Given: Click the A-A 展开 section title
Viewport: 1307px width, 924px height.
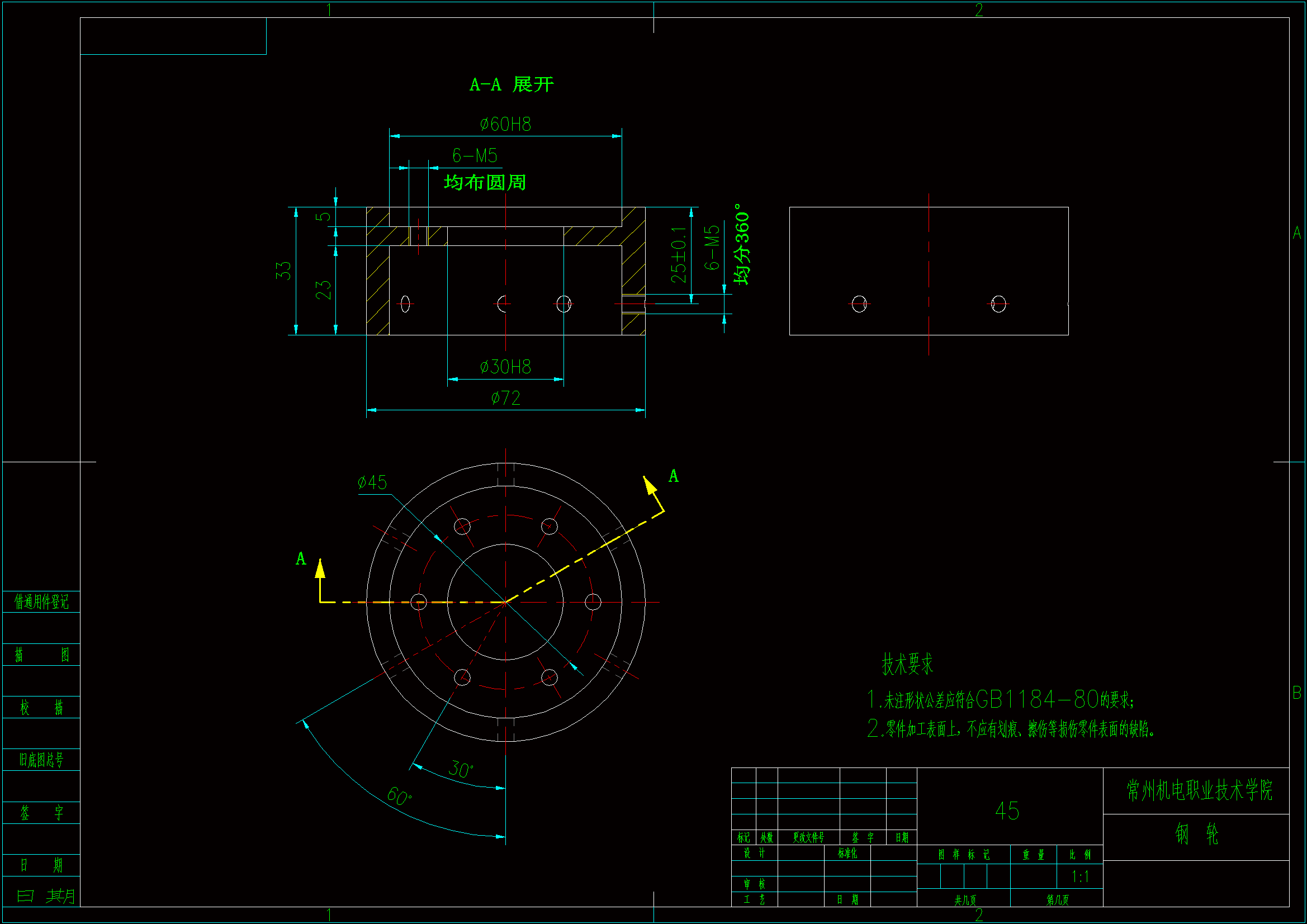Looking at the screenshot, I should [511, 85].
